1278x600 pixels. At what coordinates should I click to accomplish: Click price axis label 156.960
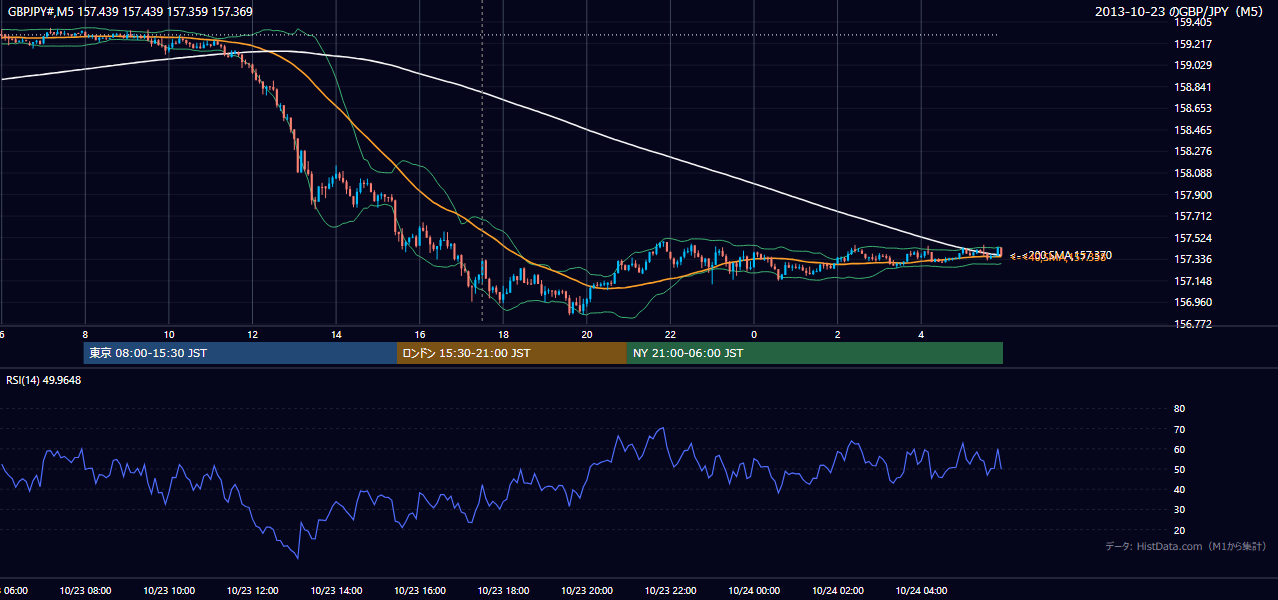(1193, 302)
